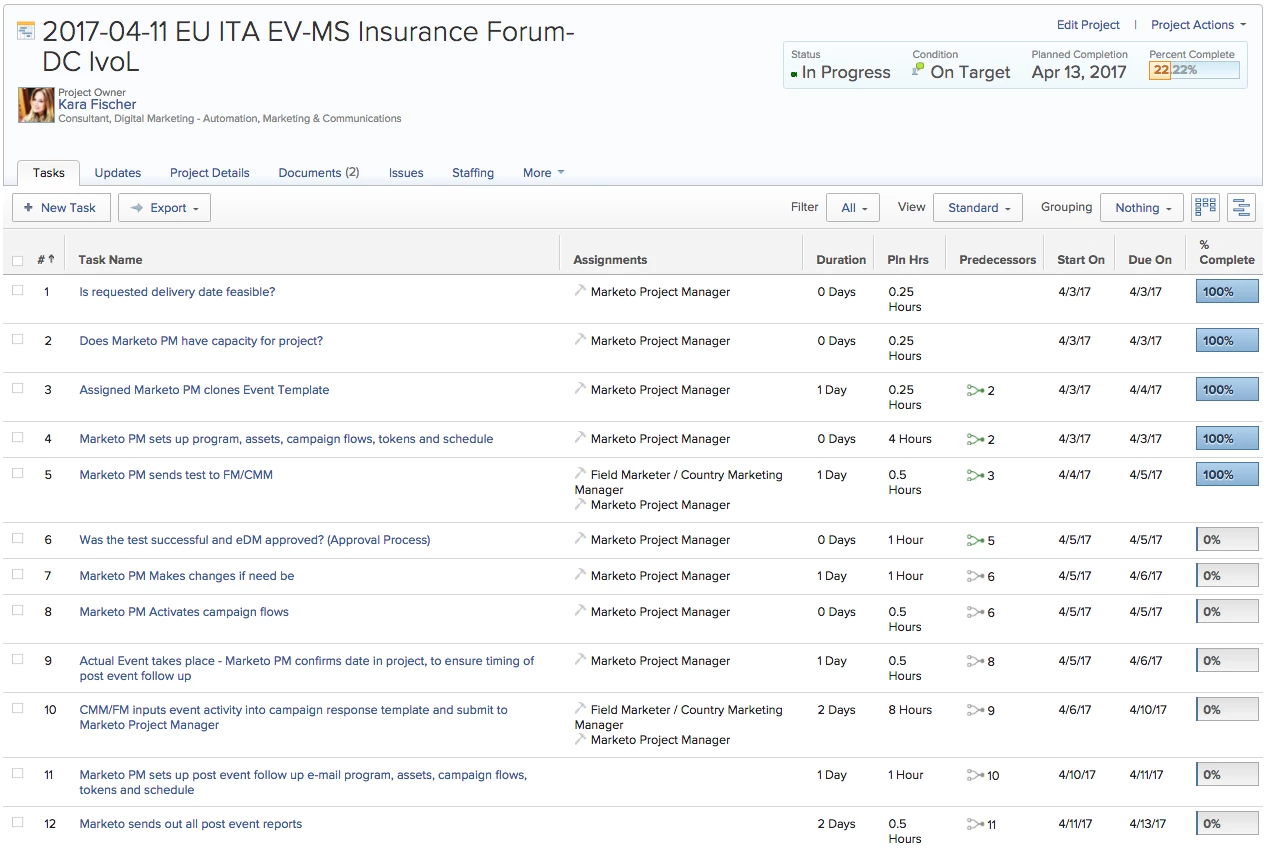This screenshot has height=849, width=1268.
Task: Click the predecessor link icon for task 3
Action: click(x=975, y=390)
